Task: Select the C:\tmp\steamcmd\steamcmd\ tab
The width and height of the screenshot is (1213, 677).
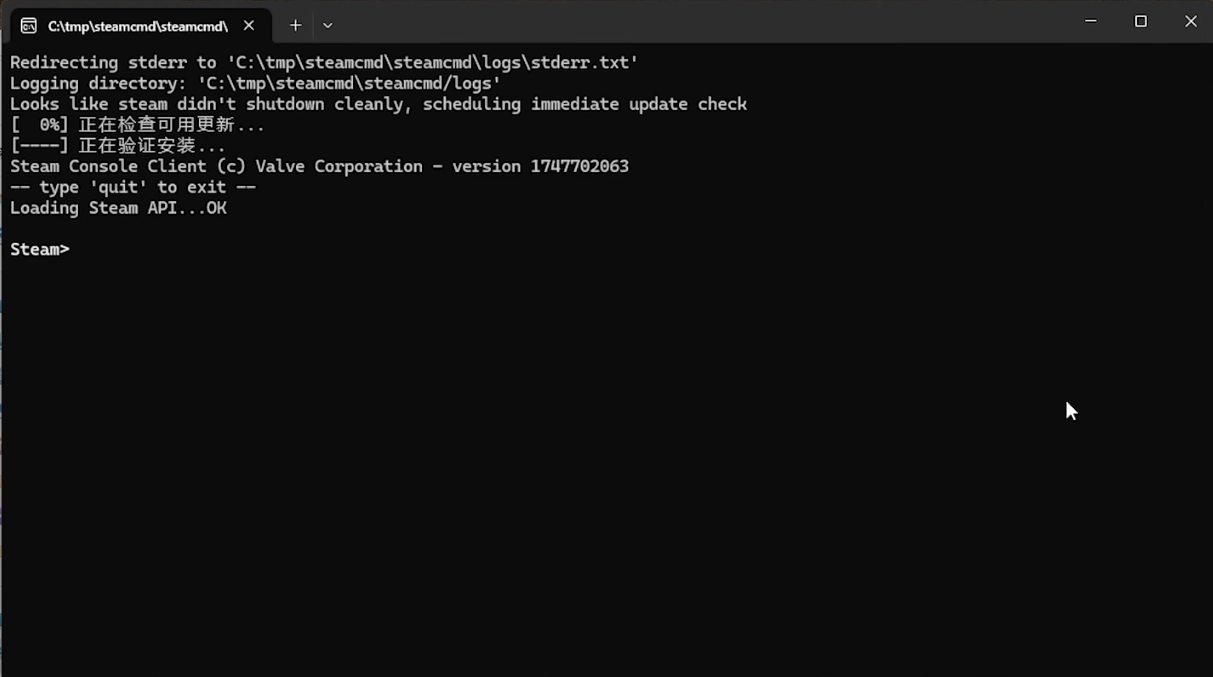Action: [139, 25]
